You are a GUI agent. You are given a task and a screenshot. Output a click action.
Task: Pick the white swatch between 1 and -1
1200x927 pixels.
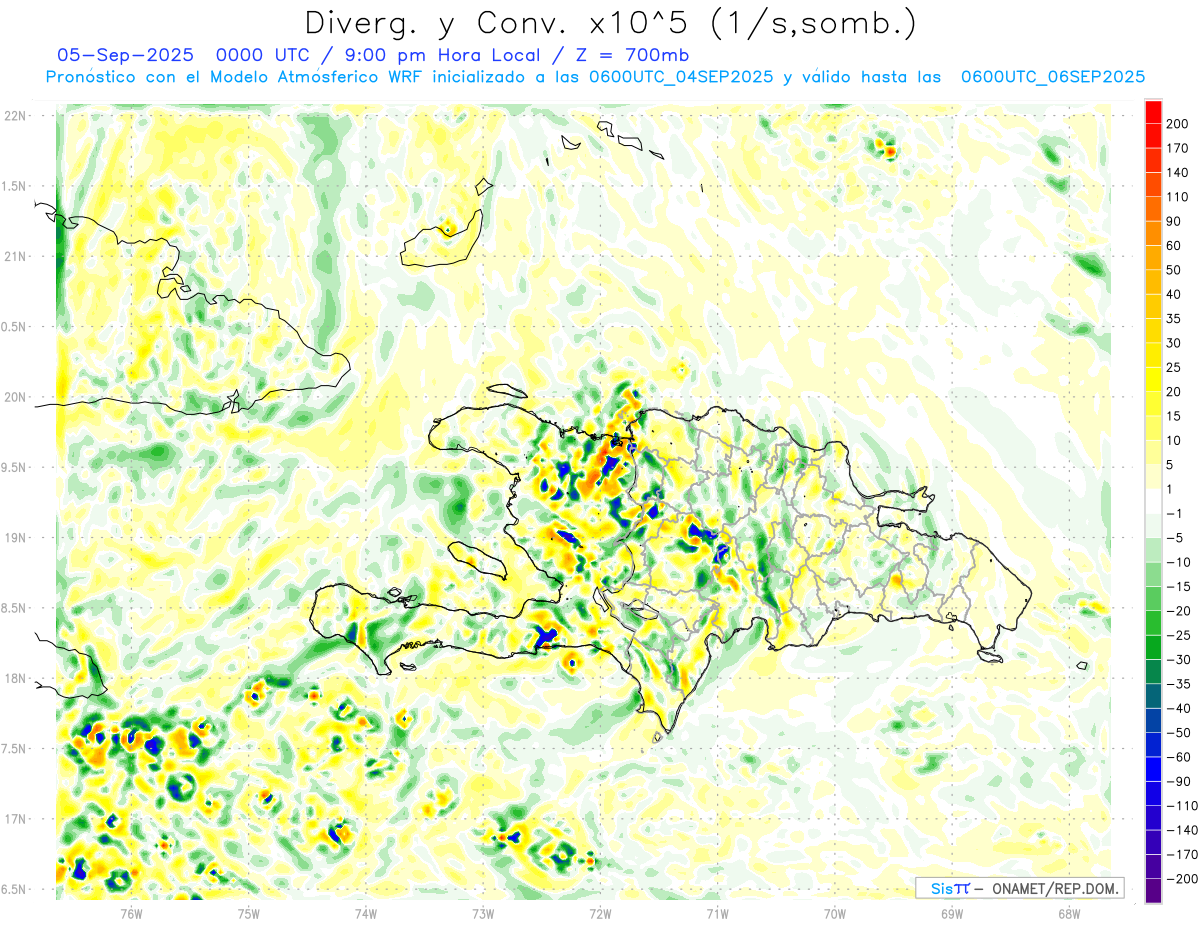[1153, 502]
